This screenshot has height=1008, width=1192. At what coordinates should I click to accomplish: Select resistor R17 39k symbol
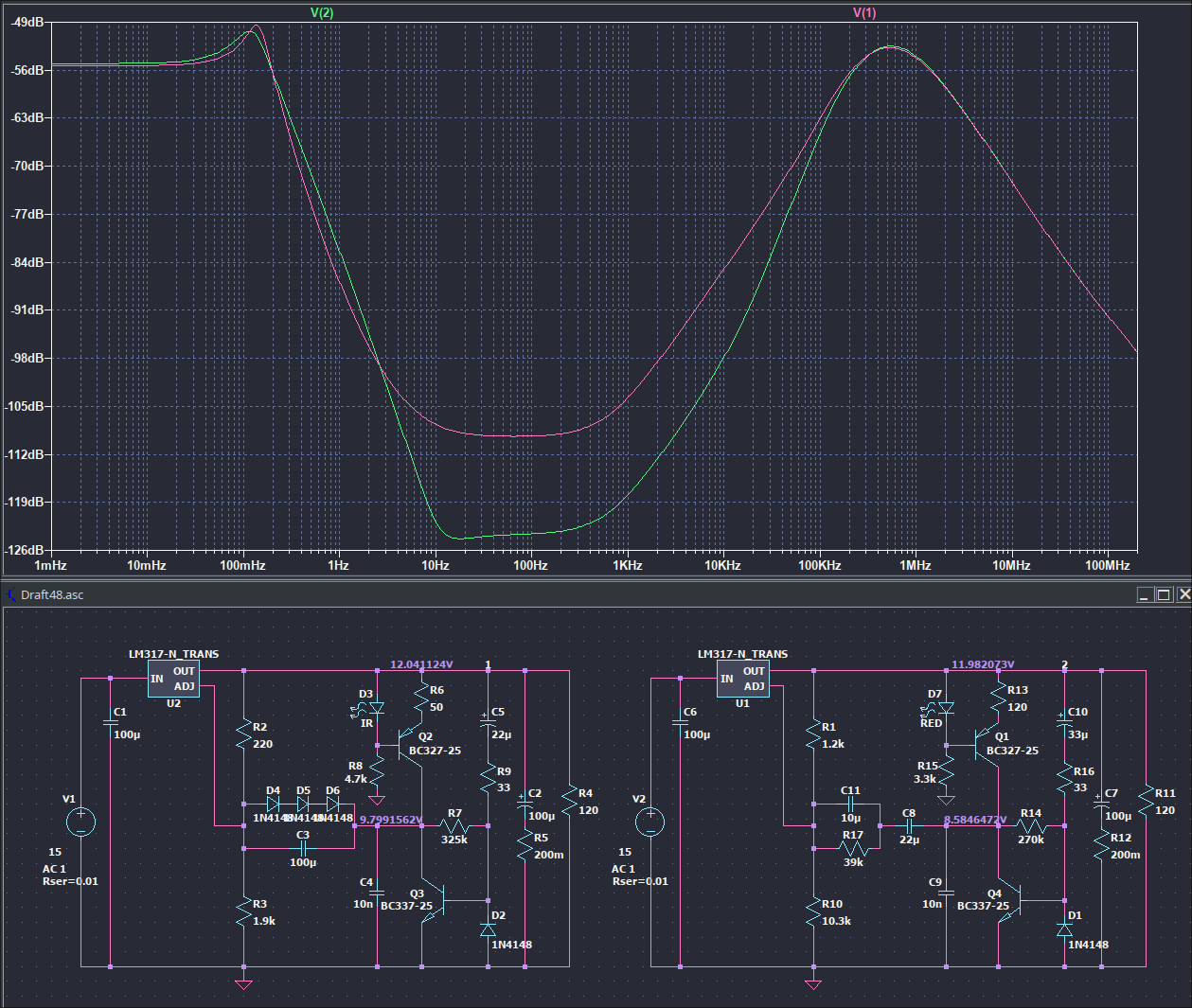pos(852,849)
